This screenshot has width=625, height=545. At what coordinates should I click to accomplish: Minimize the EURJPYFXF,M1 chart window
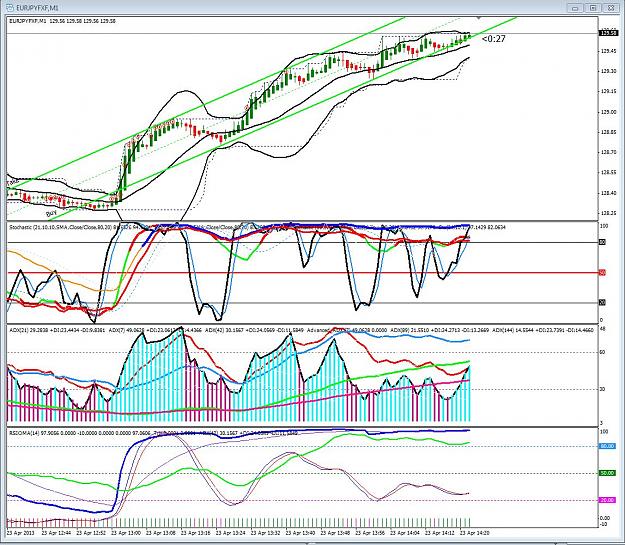[575, 8]
